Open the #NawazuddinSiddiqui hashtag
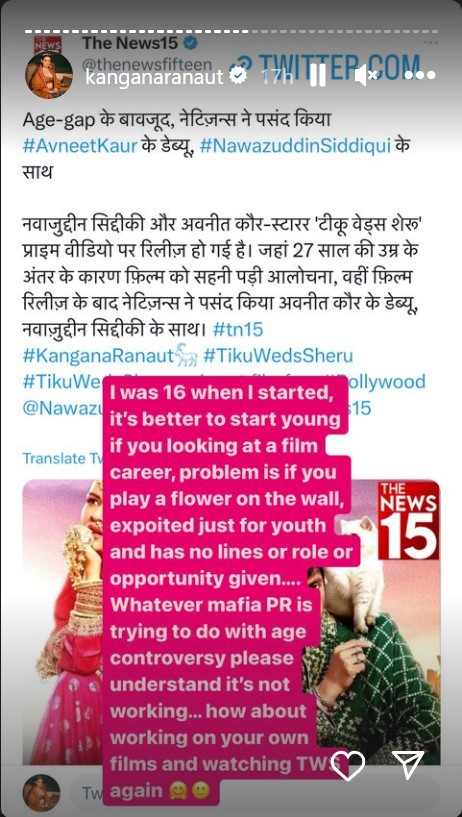This screenshot has width=462, height=817. (294, 145)
